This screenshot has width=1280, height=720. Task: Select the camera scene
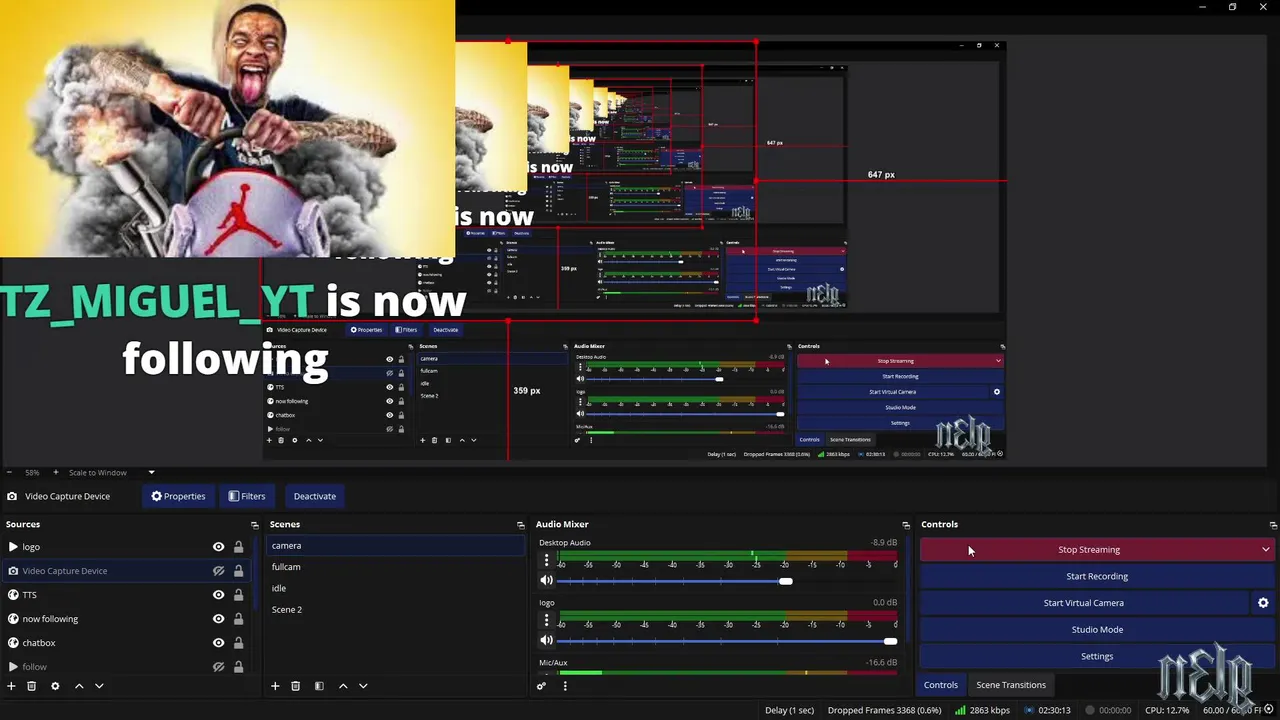396,546
